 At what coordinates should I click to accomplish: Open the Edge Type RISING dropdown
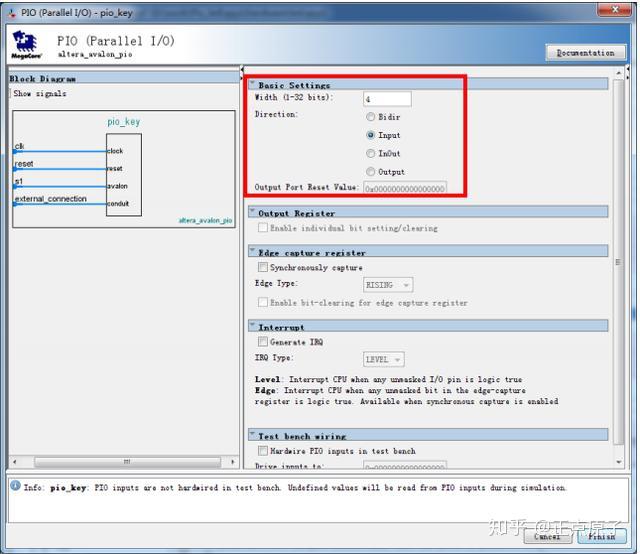(388, 285)
